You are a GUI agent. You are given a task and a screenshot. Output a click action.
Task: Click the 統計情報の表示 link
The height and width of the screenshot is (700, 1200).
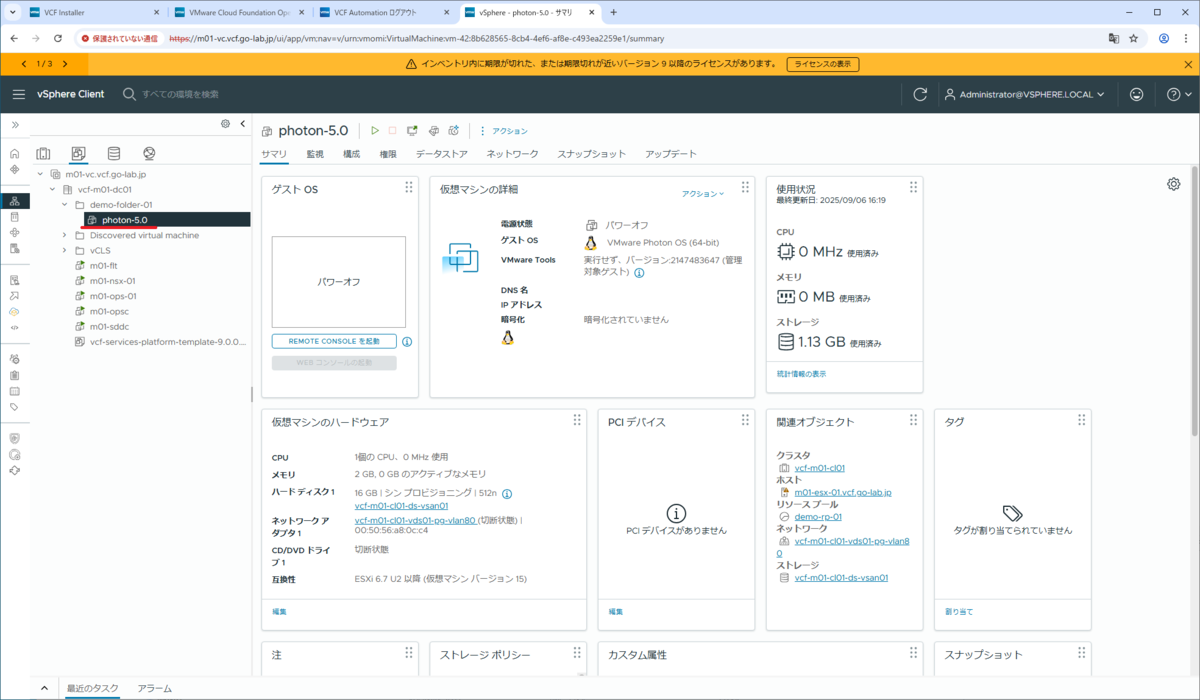tap(801, 373)
